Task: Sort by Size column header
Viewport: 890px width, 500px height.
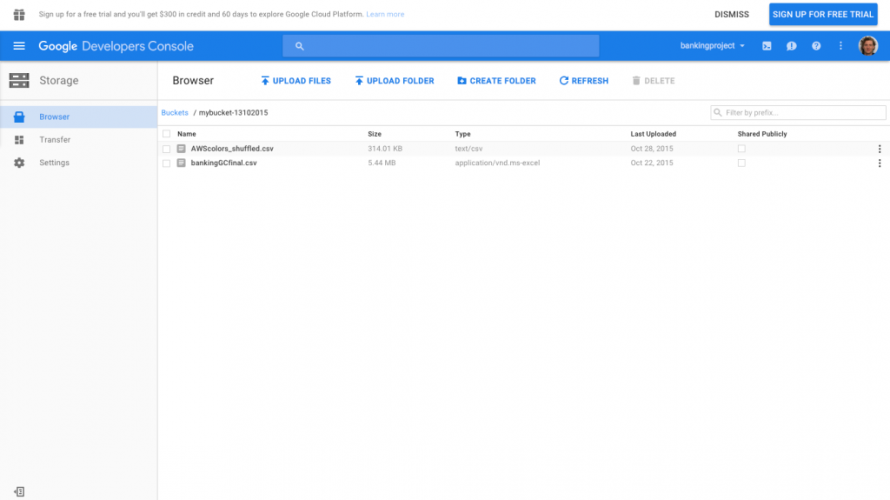Action: pos(375,134)
